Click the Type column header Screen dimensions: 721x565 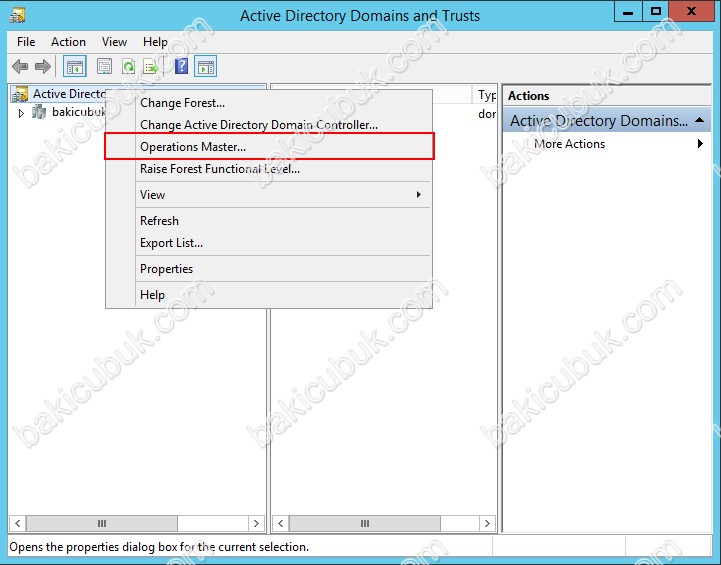[485, 95]
